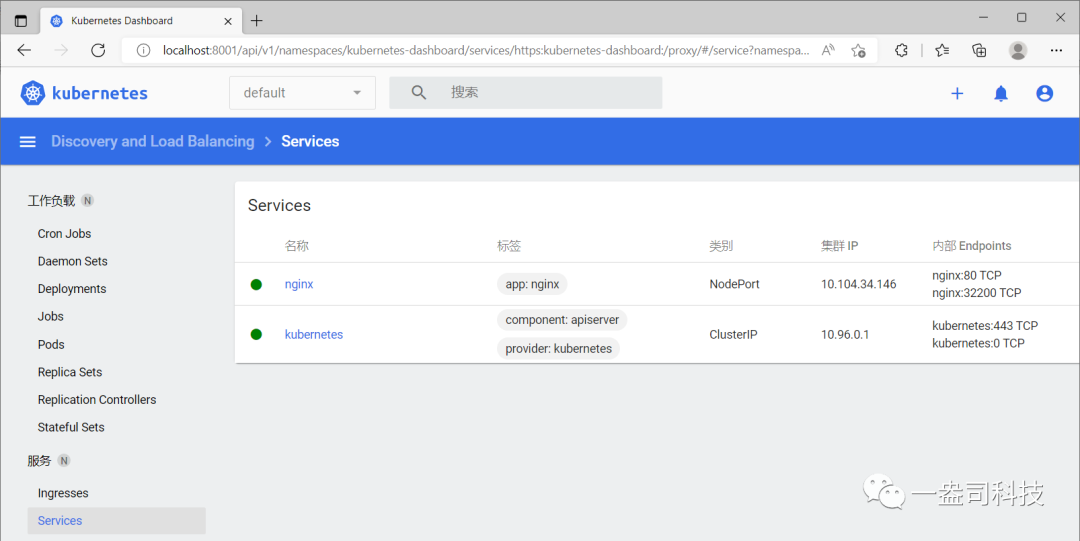Click the Discovery and Load Balancing breadcrumb
The image size is (1080, 541).
pos(153,142)
